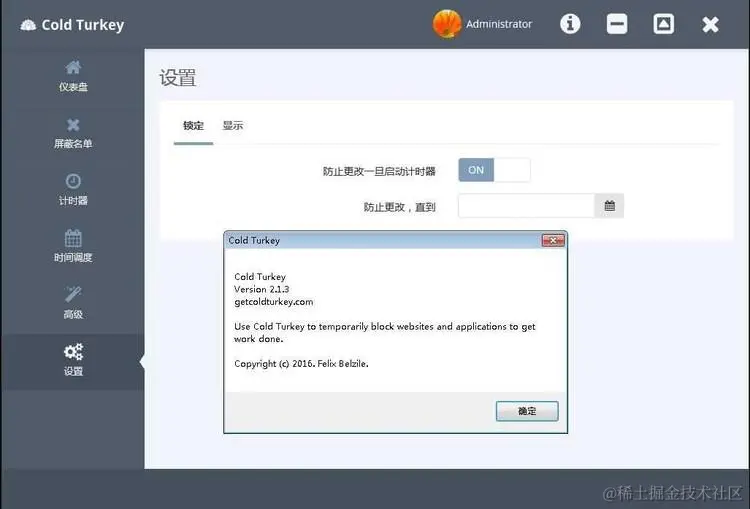This screenshot has height=509, width=750.
Task: Close the Cold Turkey about dialog
Action: 553,241
